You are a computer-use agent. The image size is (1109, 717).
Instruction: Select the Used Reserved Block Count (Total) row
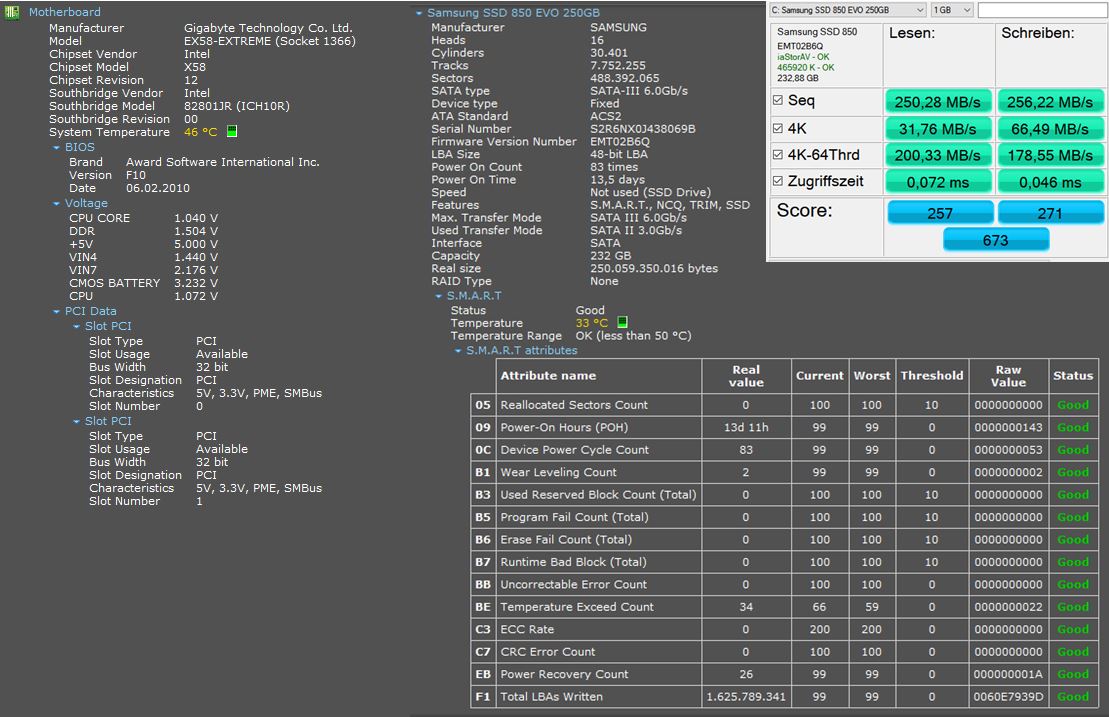click(784, 495)
